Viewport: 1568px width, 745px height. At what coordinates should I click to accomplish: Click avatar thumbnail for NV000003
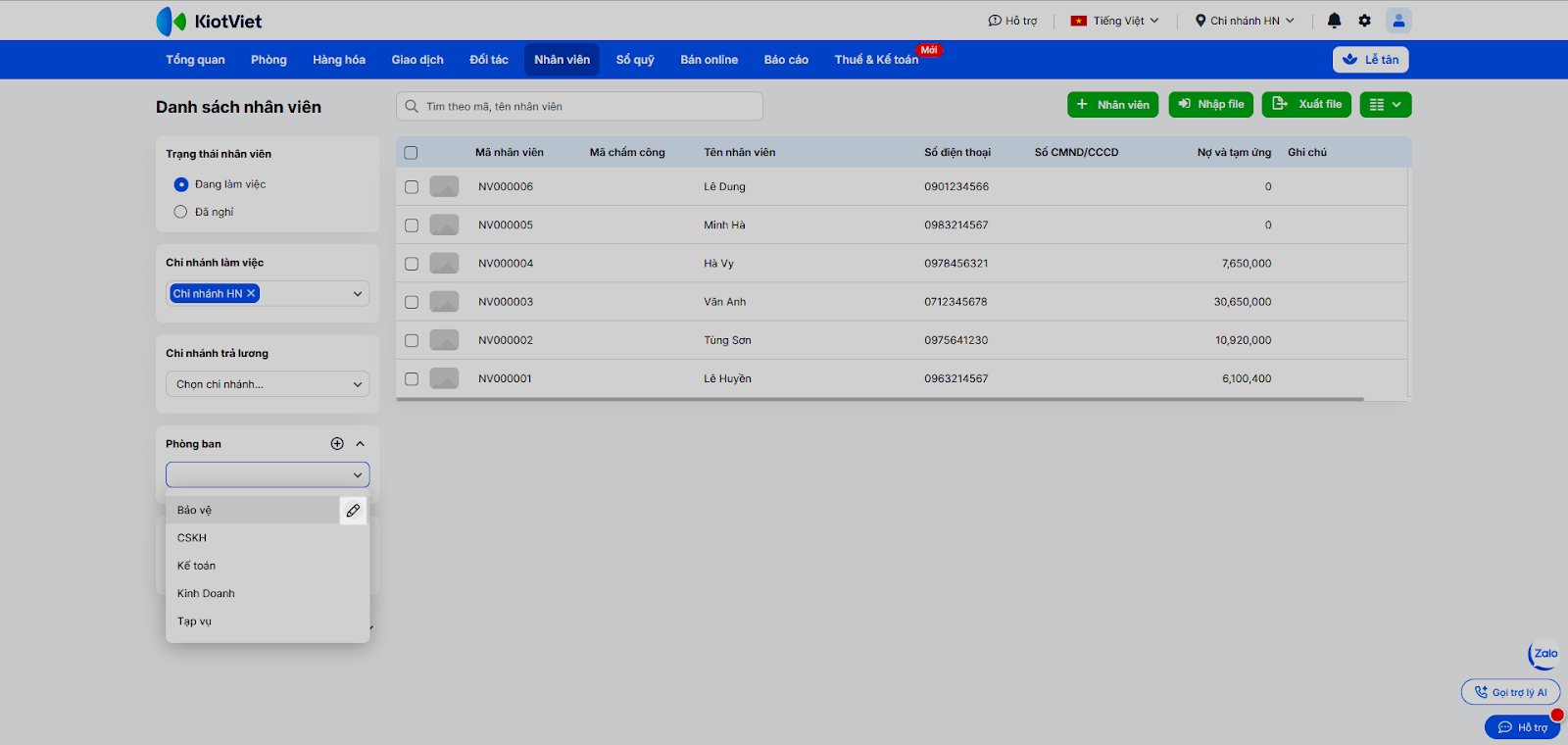pos(444,302)
